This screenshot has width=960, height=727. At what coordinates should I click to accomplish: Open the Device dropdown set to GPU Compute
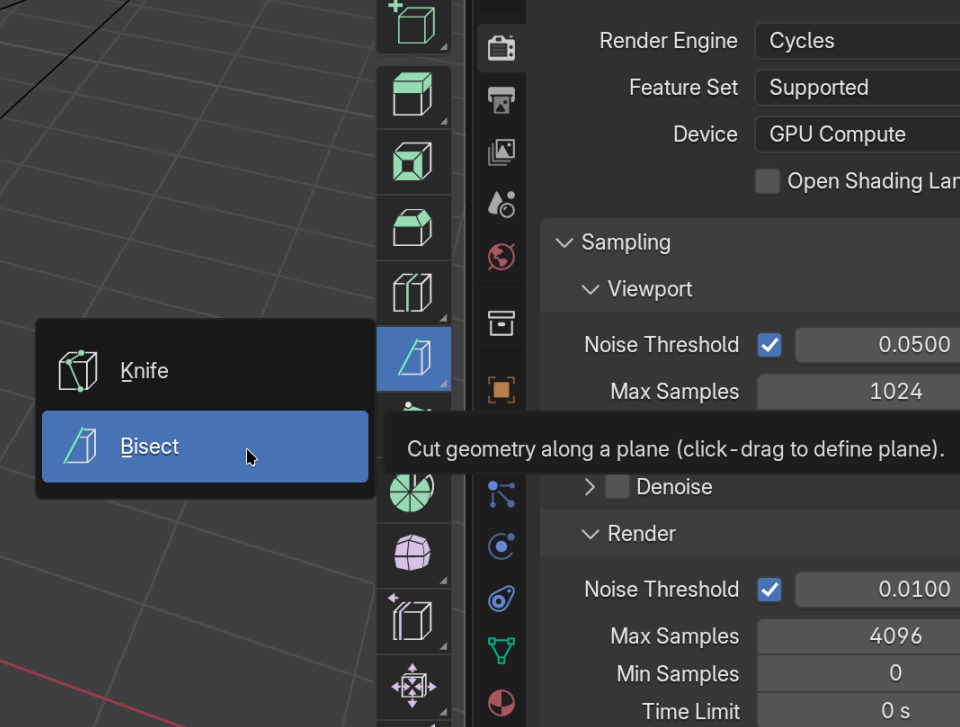[x=857, y=135]
